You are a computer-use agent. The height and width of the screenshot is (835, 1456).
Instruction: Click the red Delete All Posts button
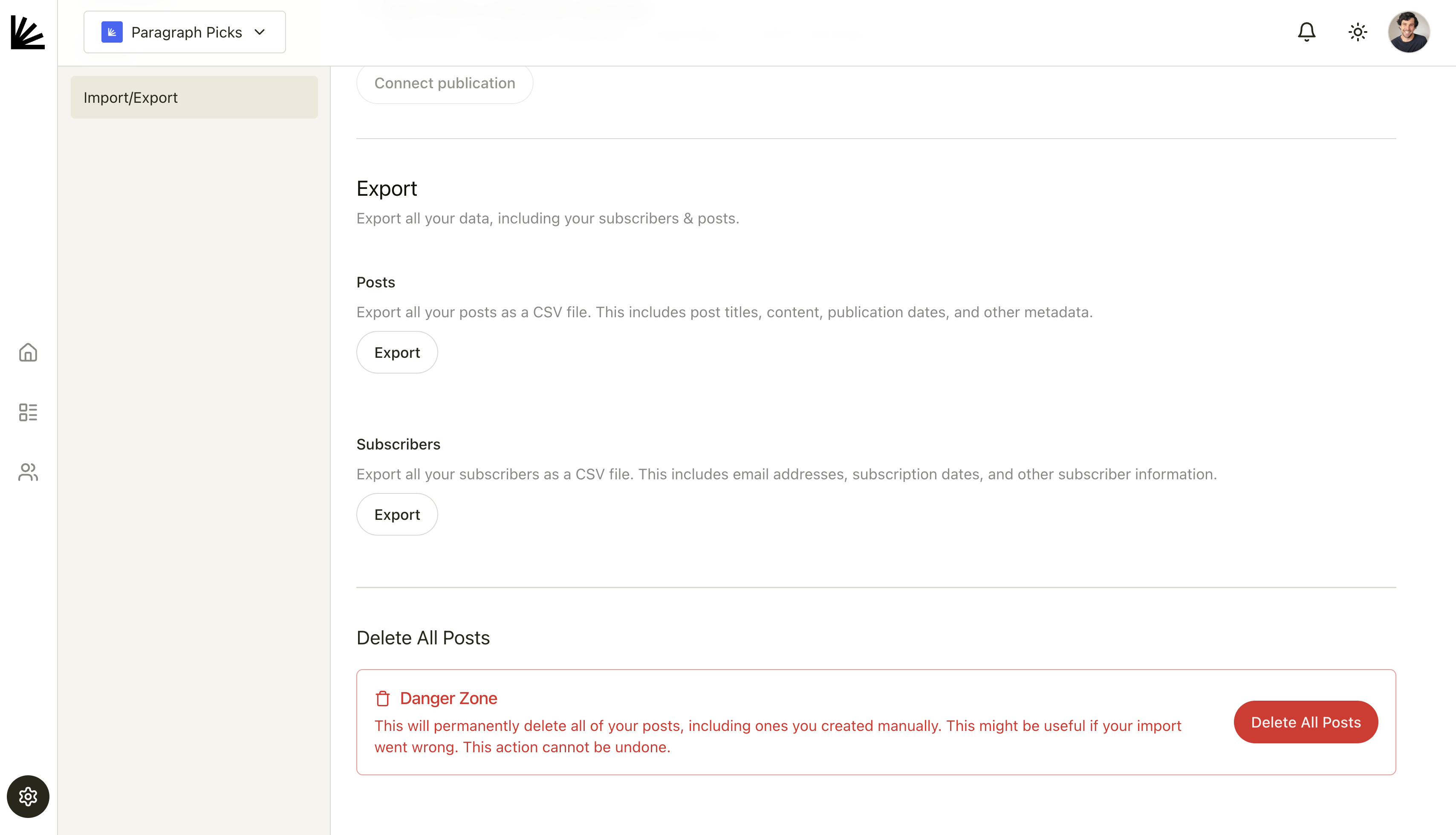(x=1305, y=722)
